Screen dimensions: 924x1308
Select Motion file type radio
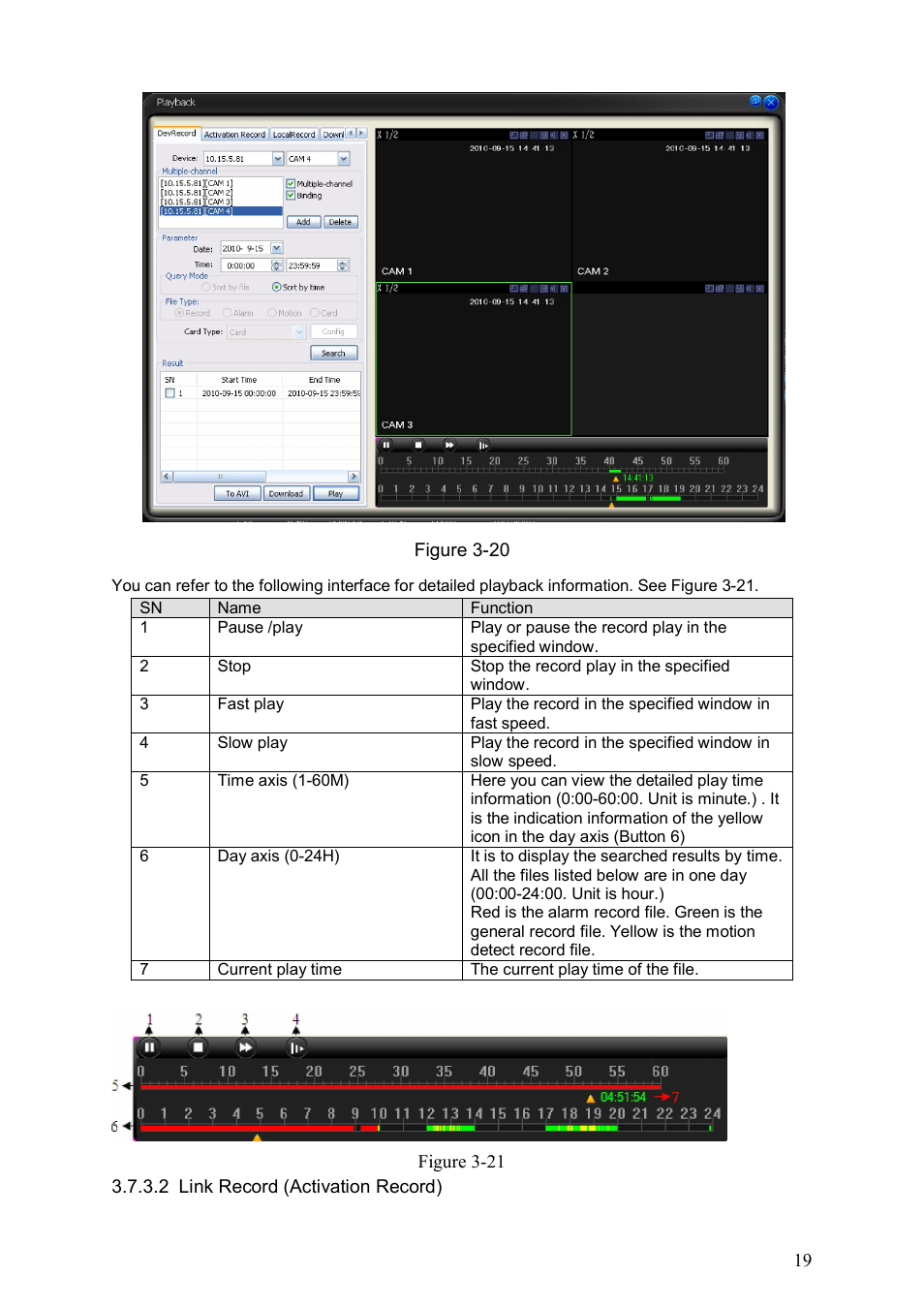(271, 313)
